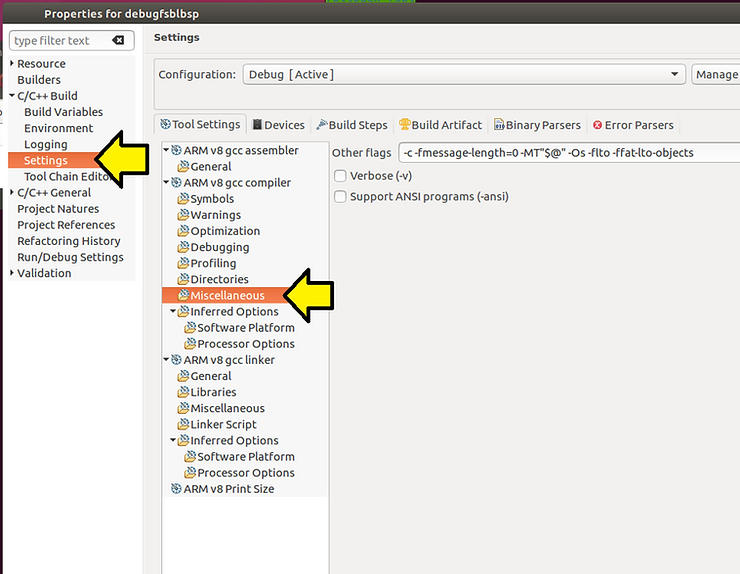Collapse compiler Inferred Options node
Image resolution: width=740 pixels, height=574 pixels.
173,311
